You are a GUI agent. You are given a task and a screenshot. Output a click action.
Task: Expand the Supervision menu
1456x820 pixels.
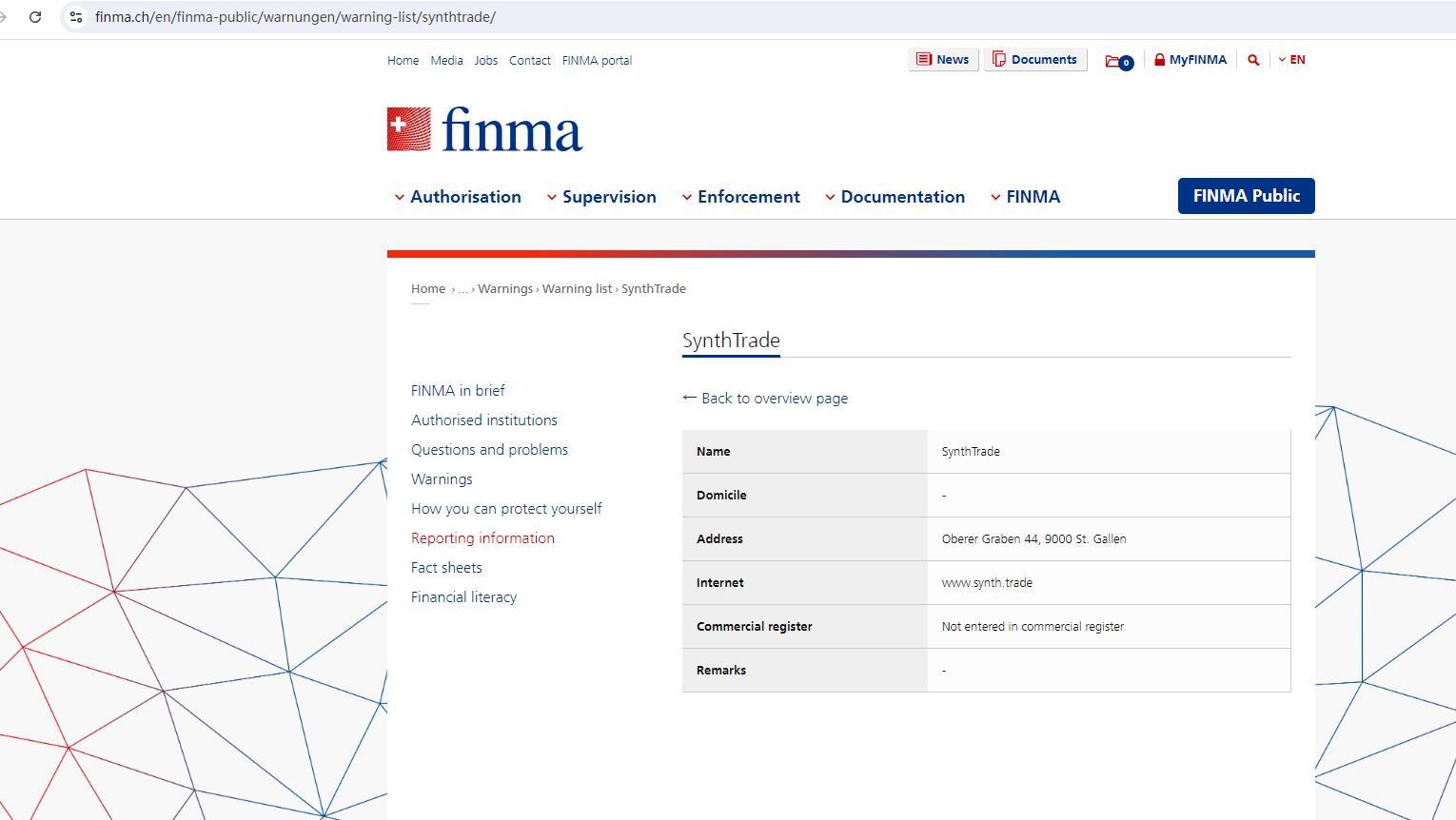pos(601,197)
